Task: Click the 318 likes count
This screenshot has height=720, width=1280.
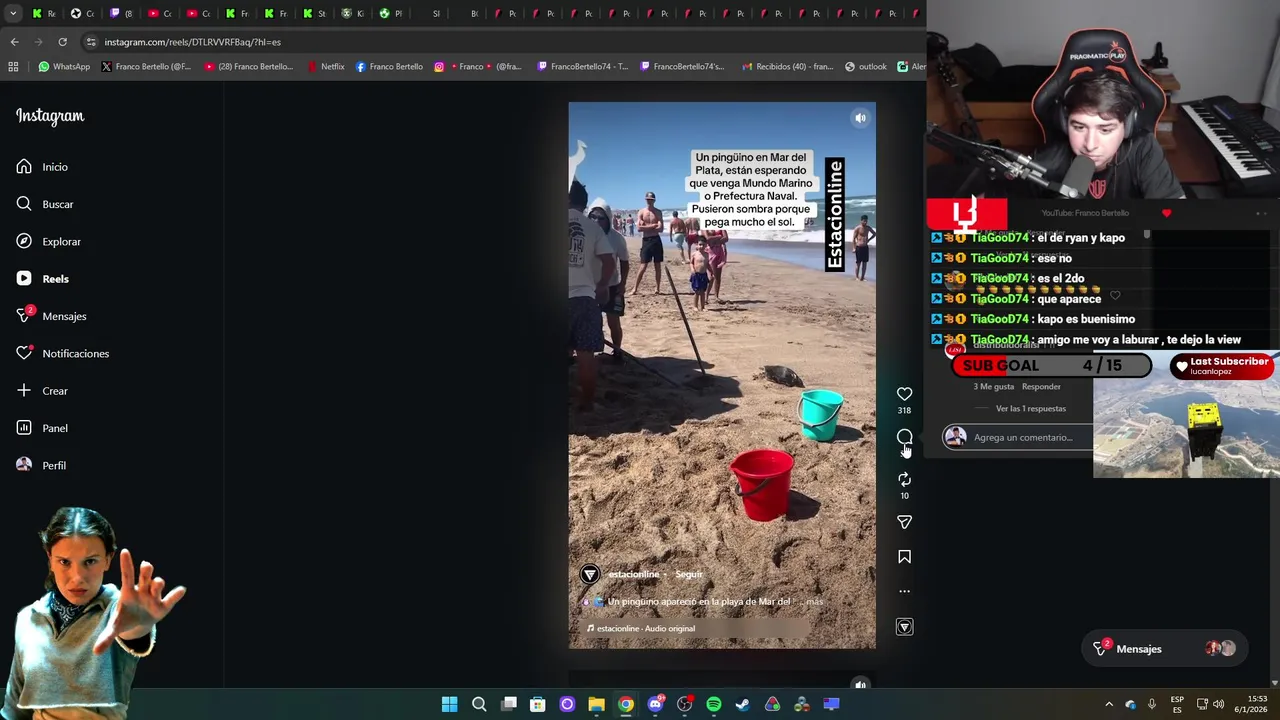Action: pyautogui.click(x=904, y=410)
